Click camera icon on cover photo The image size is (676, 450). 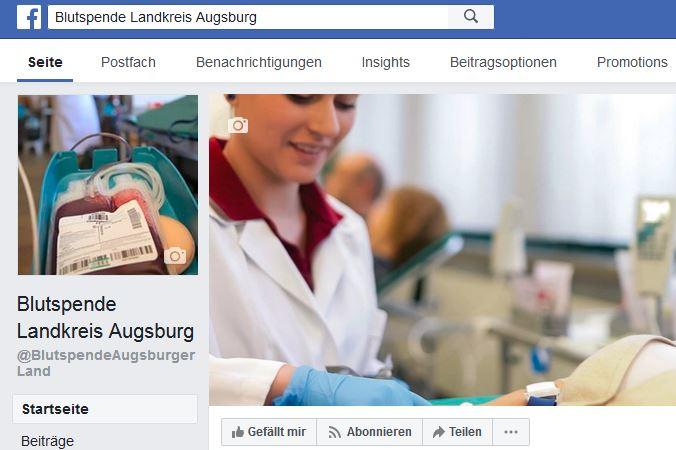coord(238,125)
